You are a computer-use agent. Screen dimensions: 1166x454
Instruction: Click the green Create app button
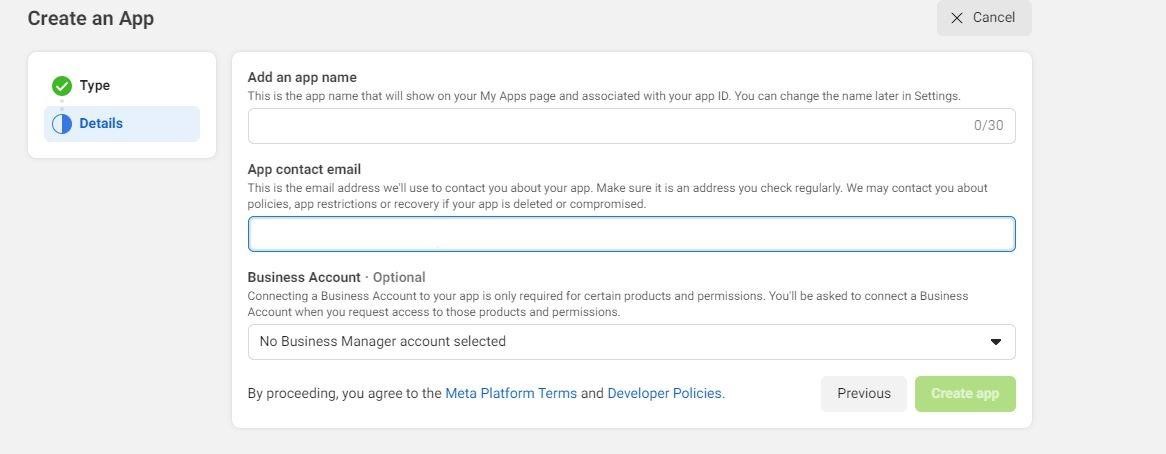pyautogui.click(x=965, y=394)
